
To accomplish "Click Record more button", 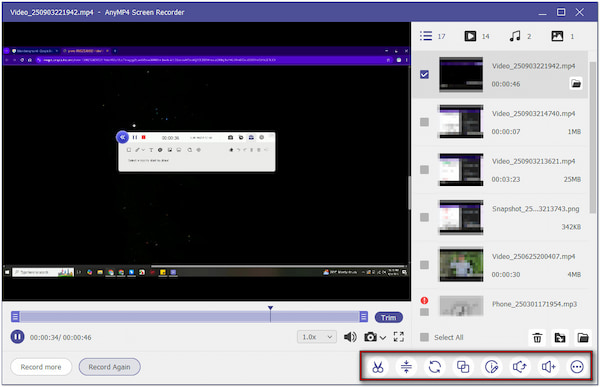I will coord(41,367).
